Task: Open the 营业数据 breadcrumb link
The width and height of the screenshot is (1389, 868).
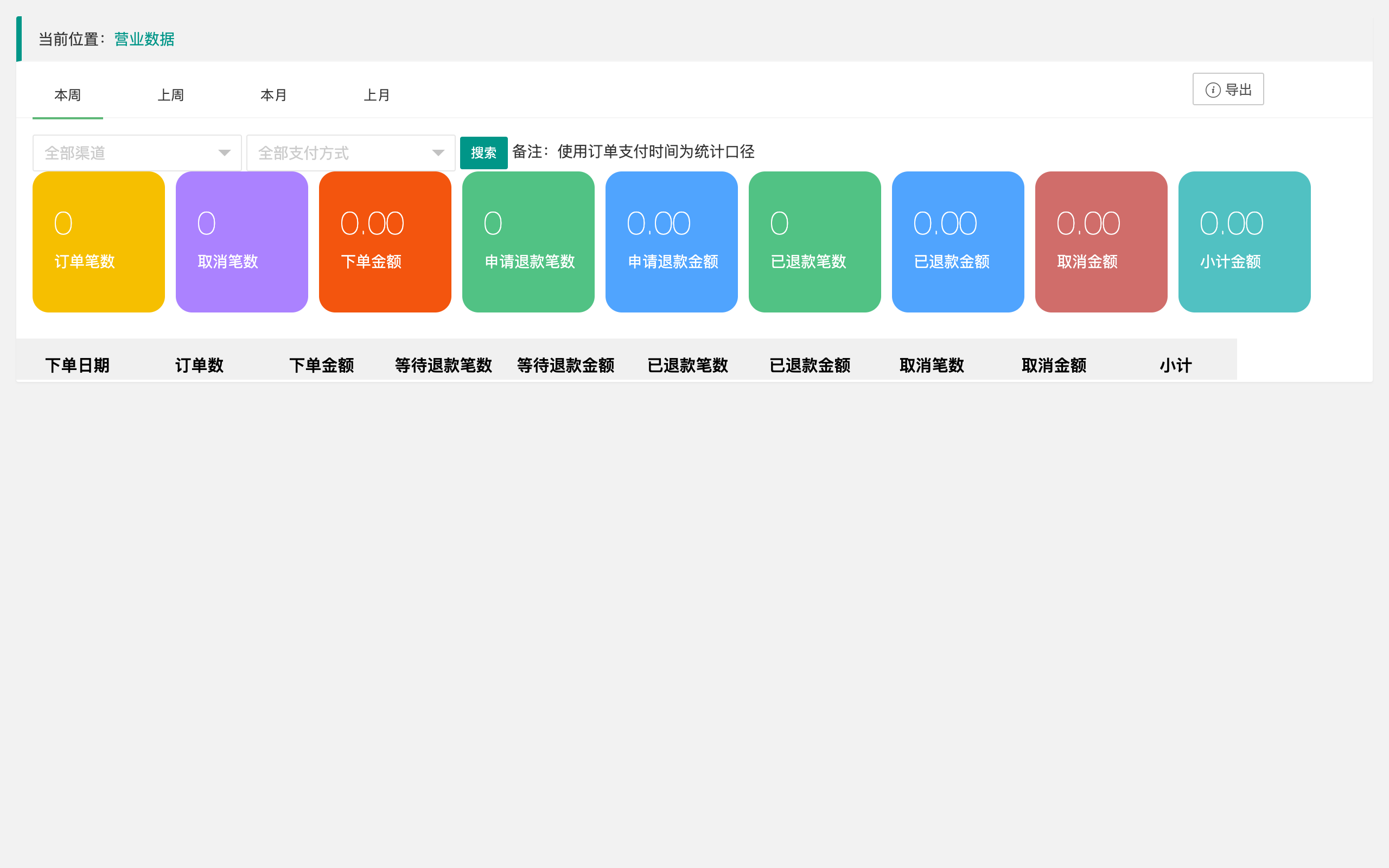Action: (x=144, y=39)
